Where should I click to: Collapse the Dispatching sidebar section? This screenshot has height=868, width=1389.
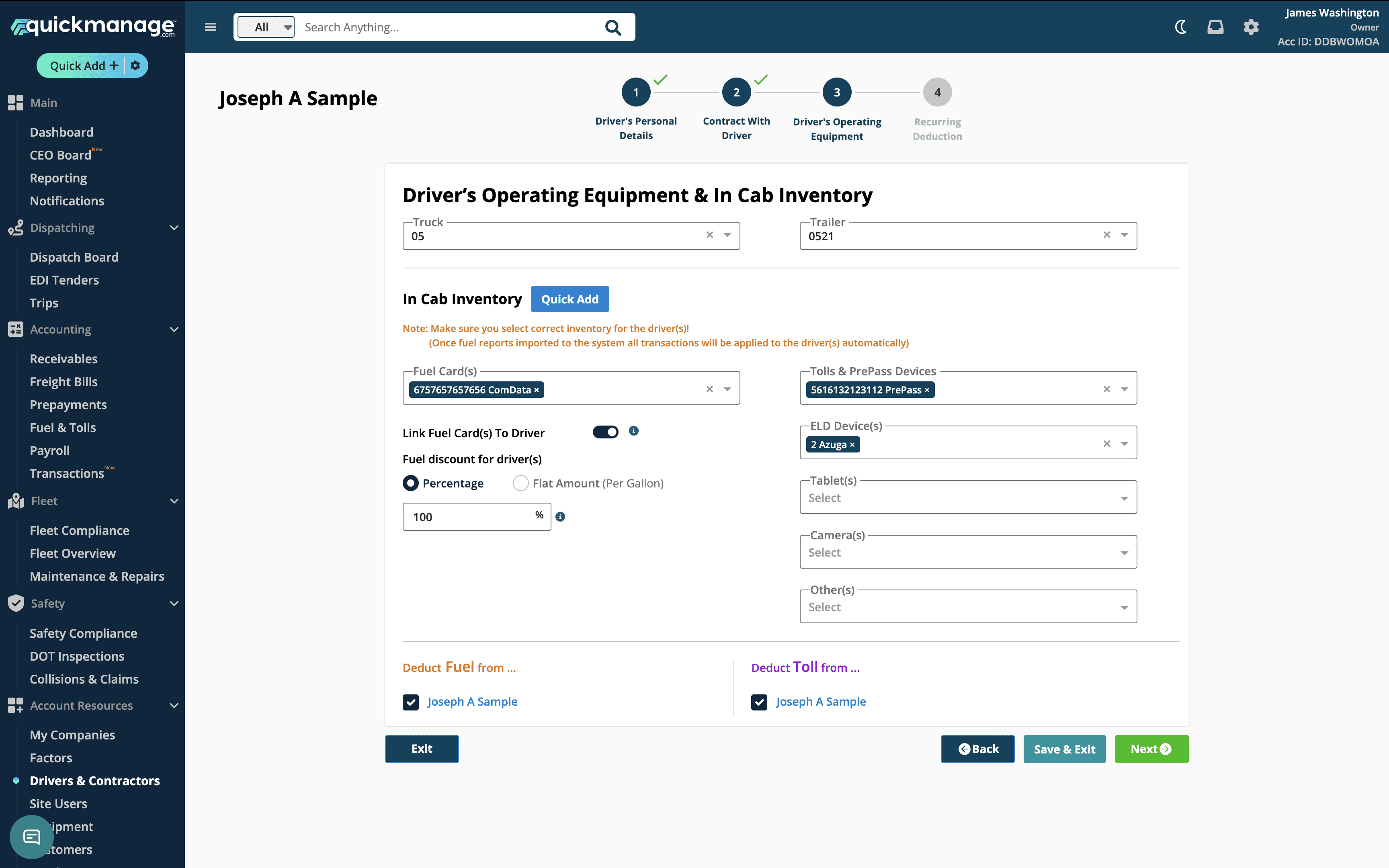pyautogui.click(x=174, y=228)
